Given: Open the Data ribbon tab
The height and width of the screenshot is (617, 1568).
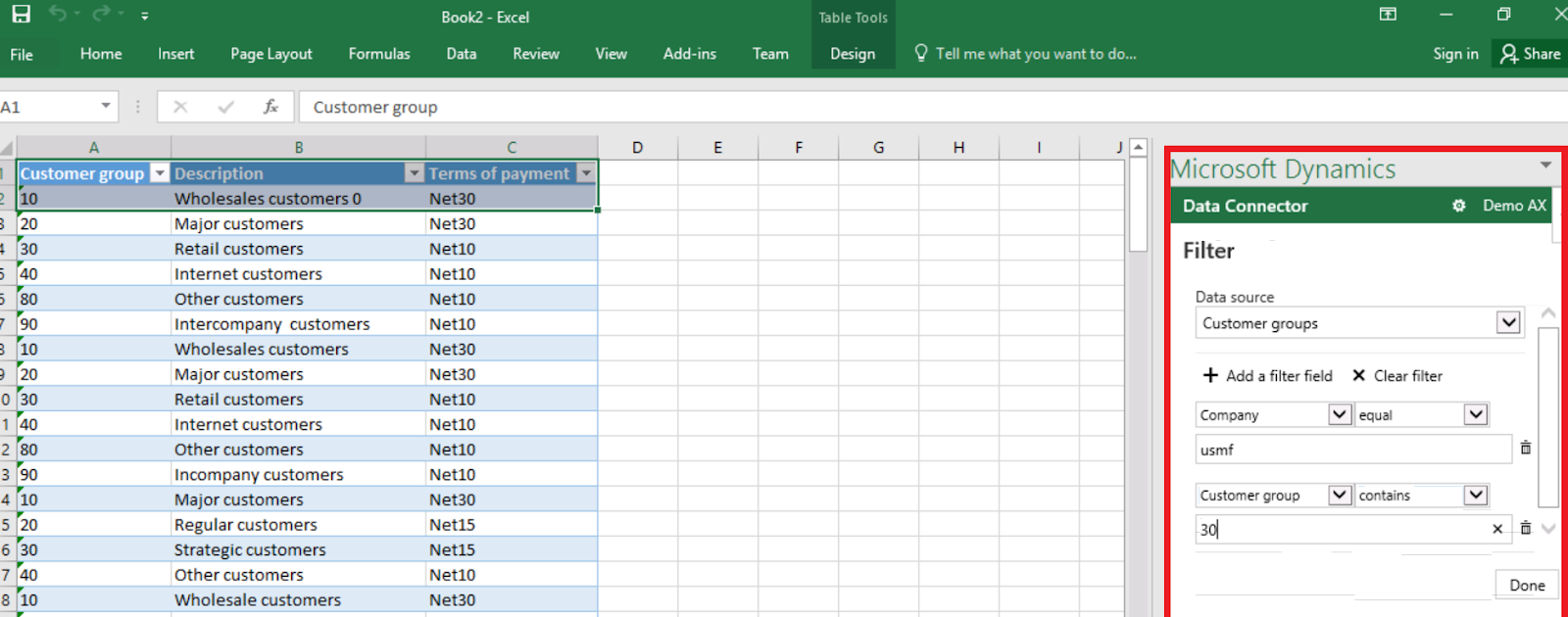Looking at the screenshot, I should 462,54.
